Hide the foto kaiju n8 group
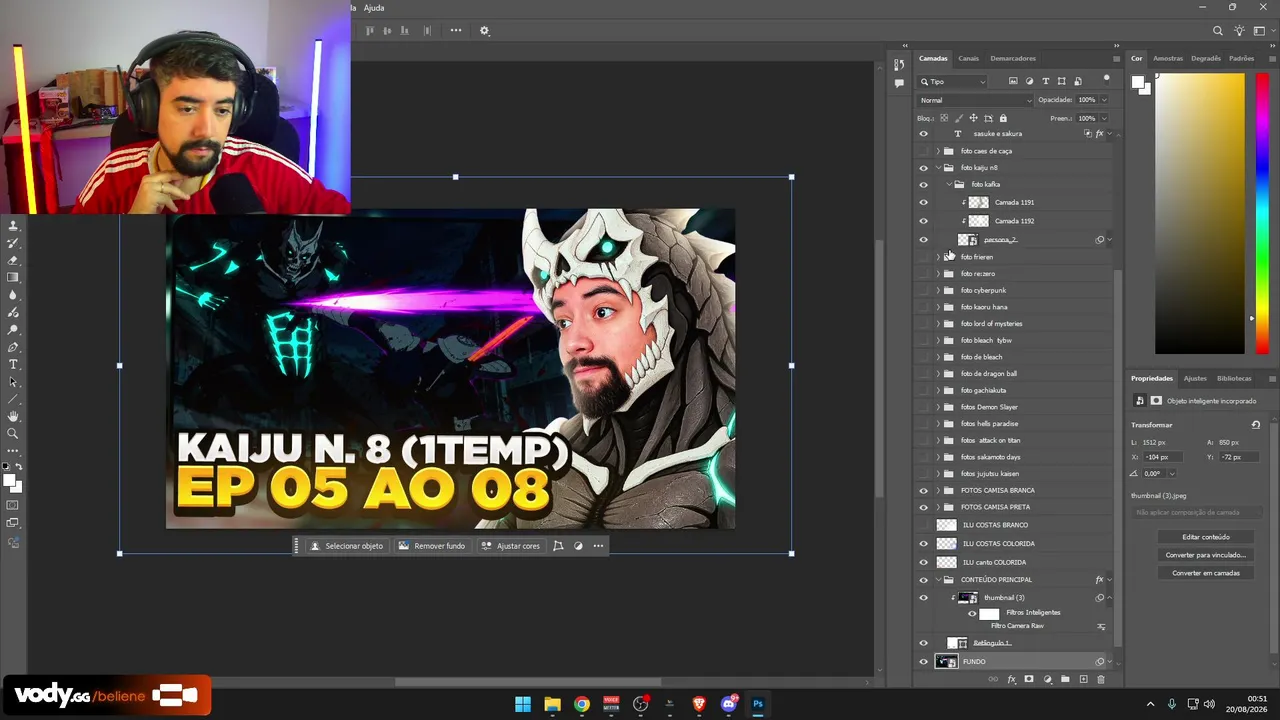1280x720 pixels. click(923, 168)
